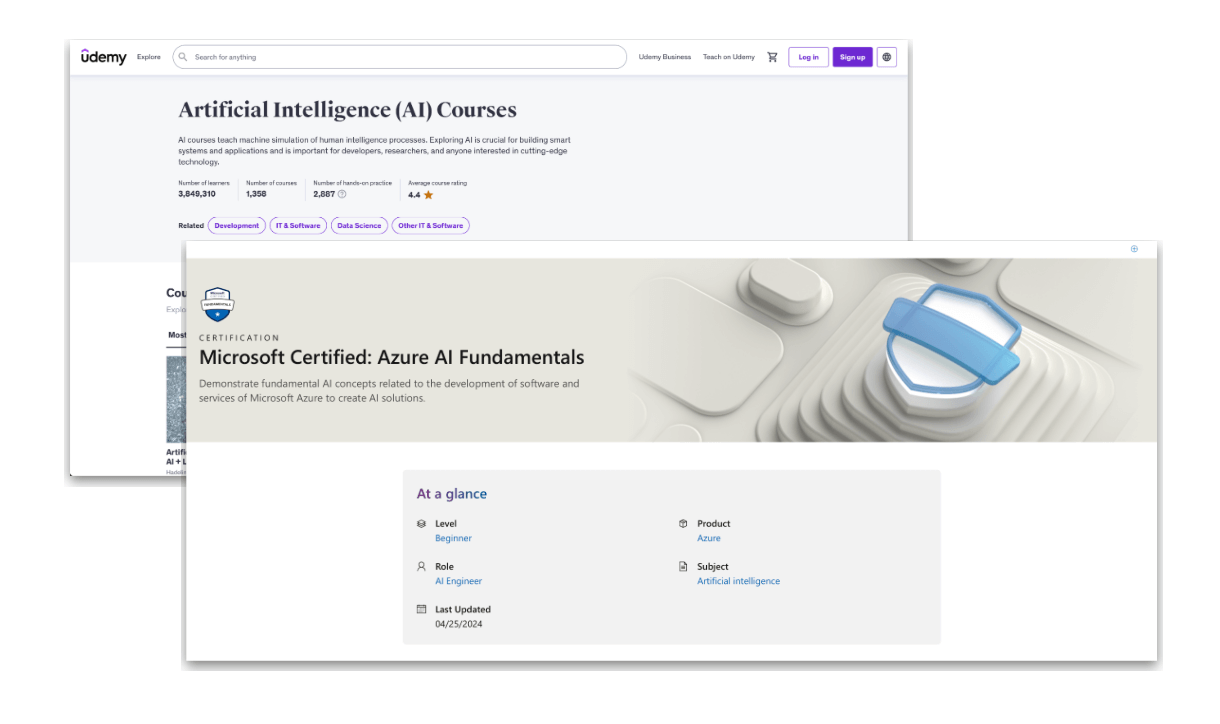
Task: Click the Udemy logo
Action: [x=104, y=57]
